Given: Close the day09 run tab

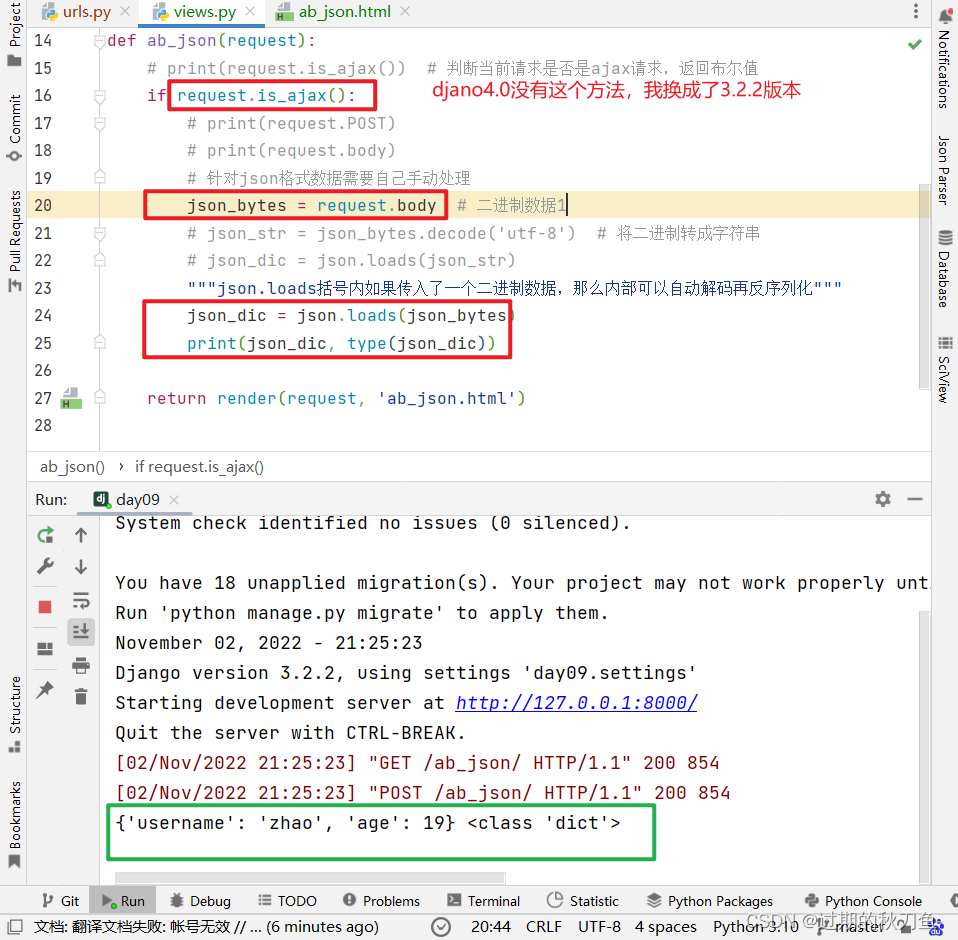Looking at the screenshot, I should tap(174, 500).
